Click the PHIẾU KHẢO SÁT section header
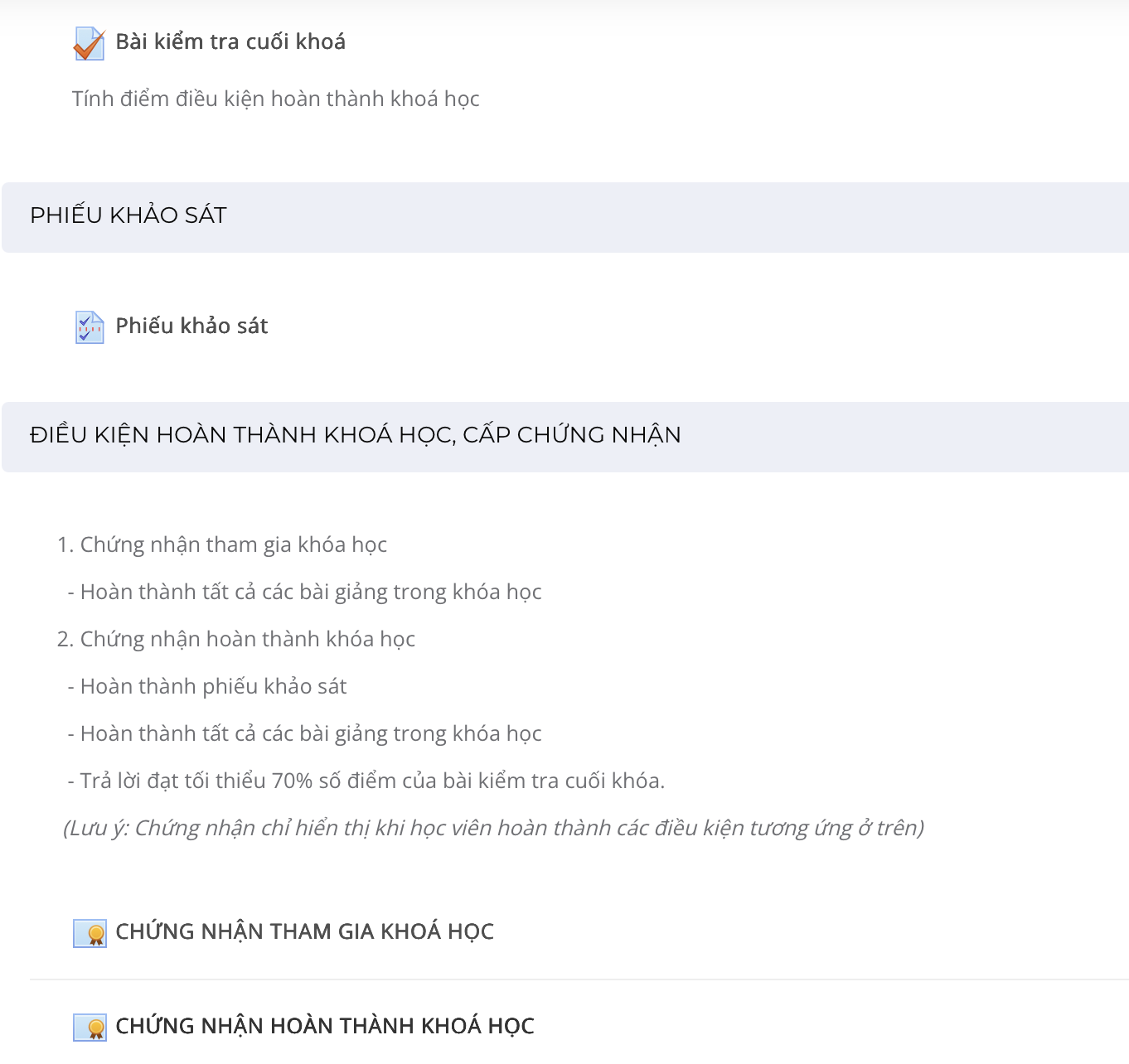This screenshot has height=1064, width=1129. (565, 217)
